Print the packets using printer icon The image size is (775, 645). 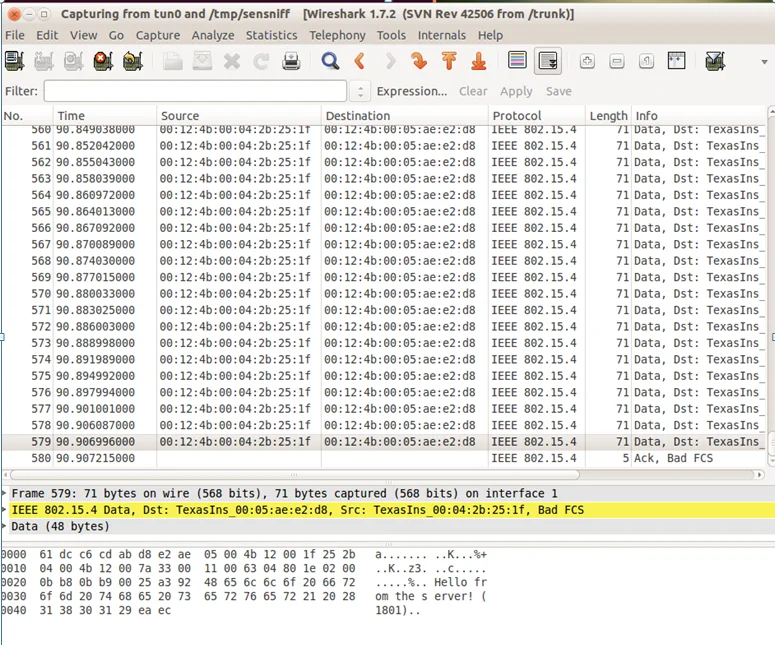291,61
